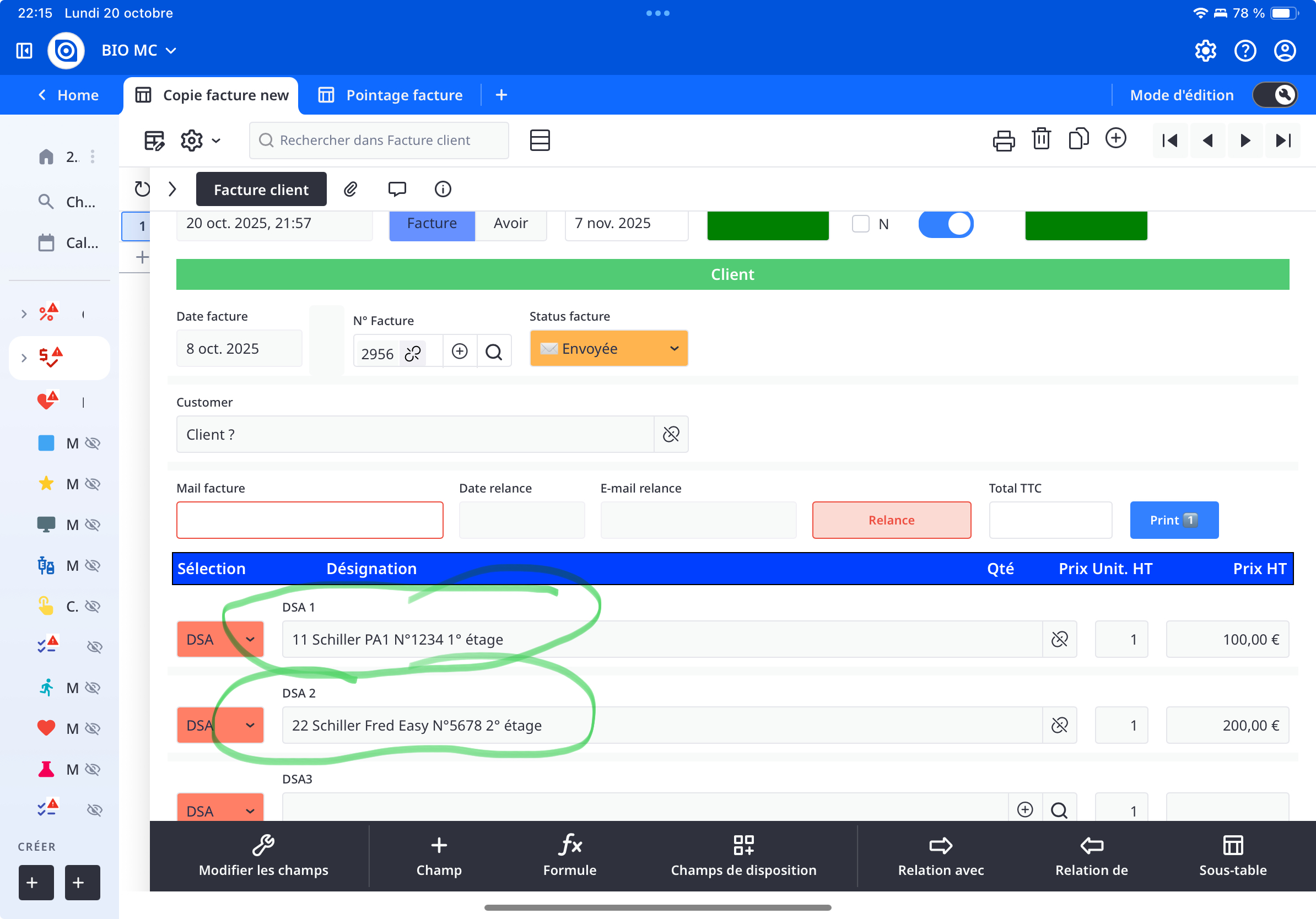This screenshot has width=1316, height=919.
Task: Click the unlink icon in Customer field
Action: pyautogui.click(x=671, y=434)
